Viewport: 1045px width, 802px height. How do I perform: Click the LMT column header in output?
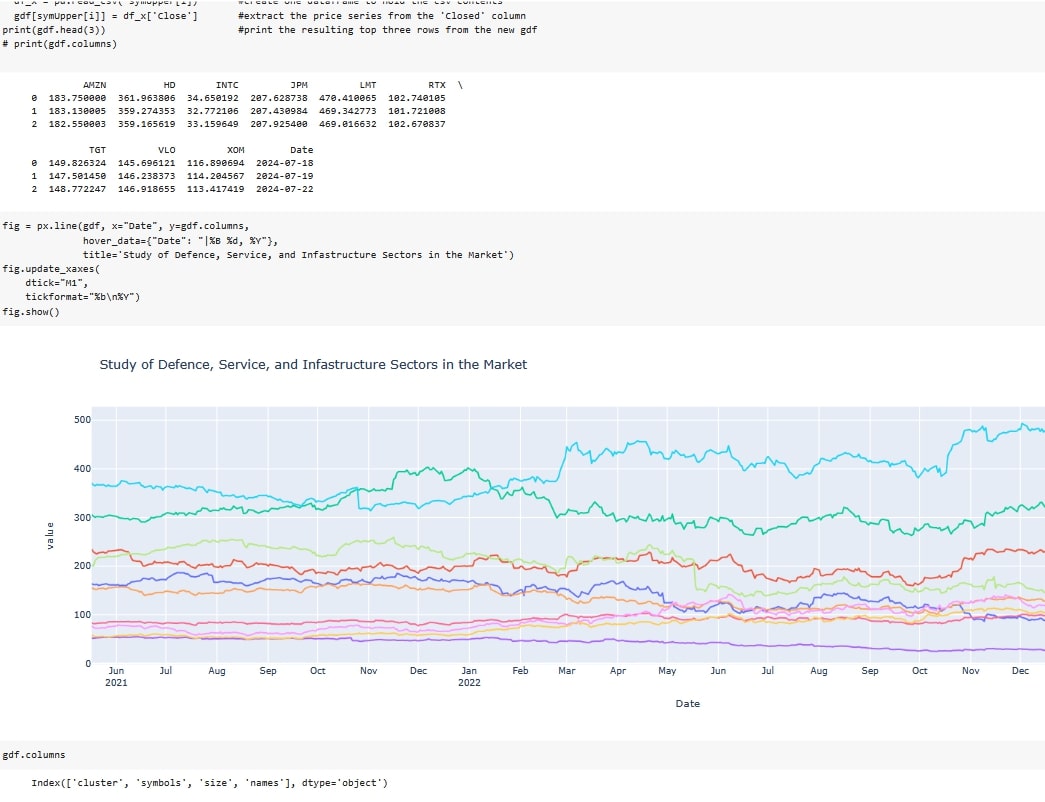tap(367, 85)
